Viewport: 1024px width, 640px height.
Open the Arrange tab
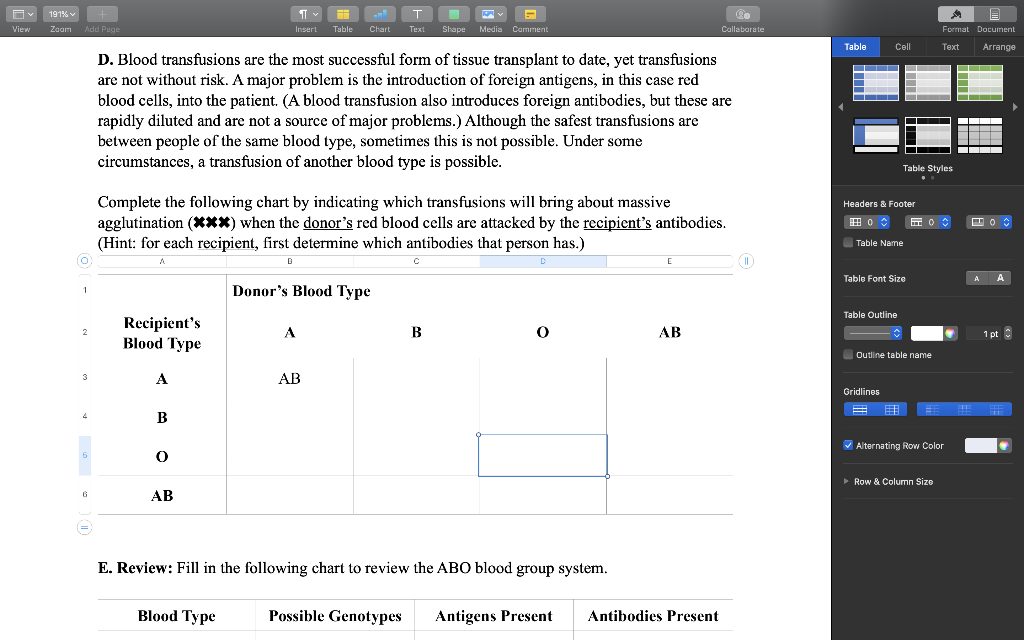999,46
